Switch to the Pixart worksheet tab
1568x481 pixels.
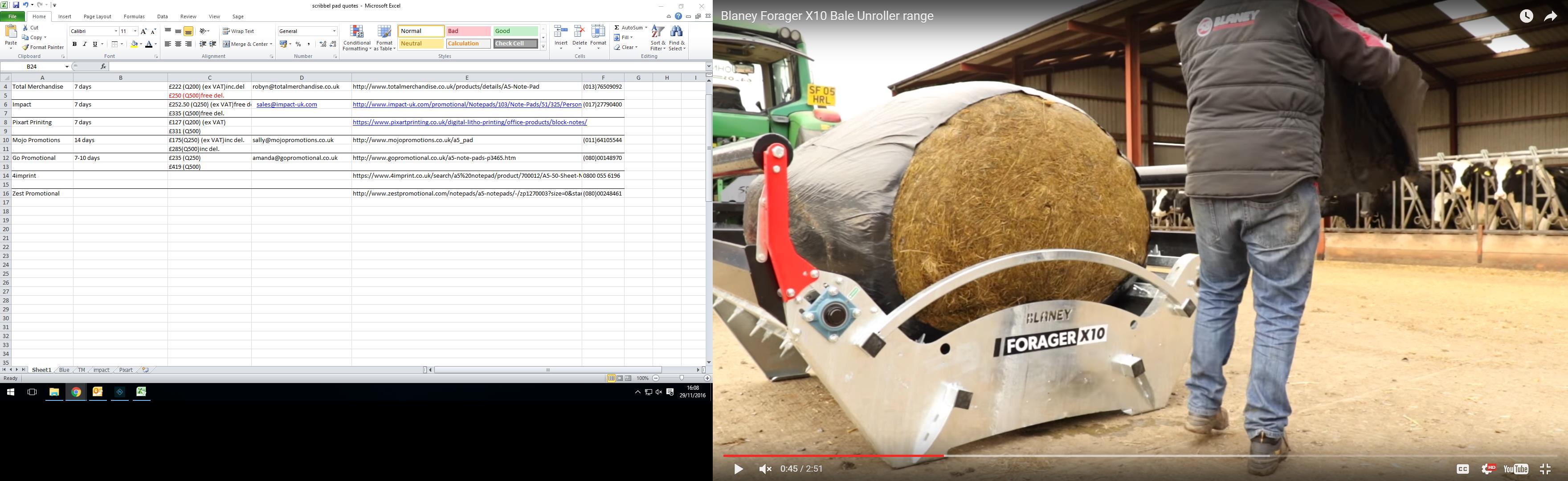[x=126, y=370]
